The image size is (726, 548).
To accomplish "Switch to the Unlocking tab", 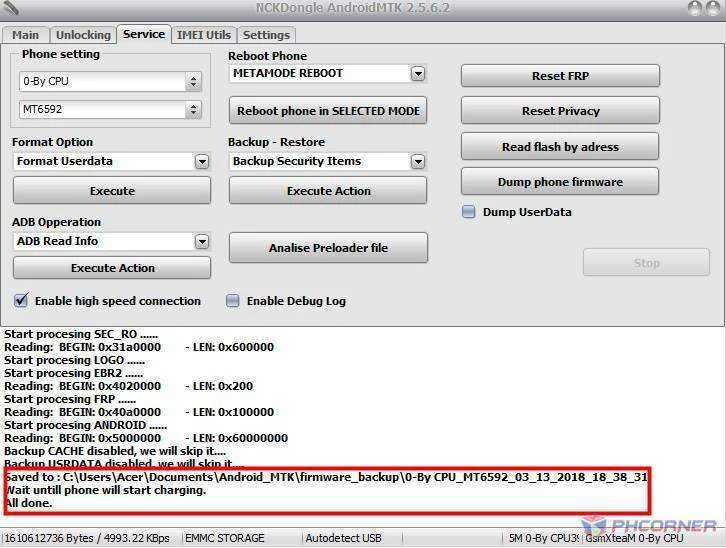I will click(83, 35).
